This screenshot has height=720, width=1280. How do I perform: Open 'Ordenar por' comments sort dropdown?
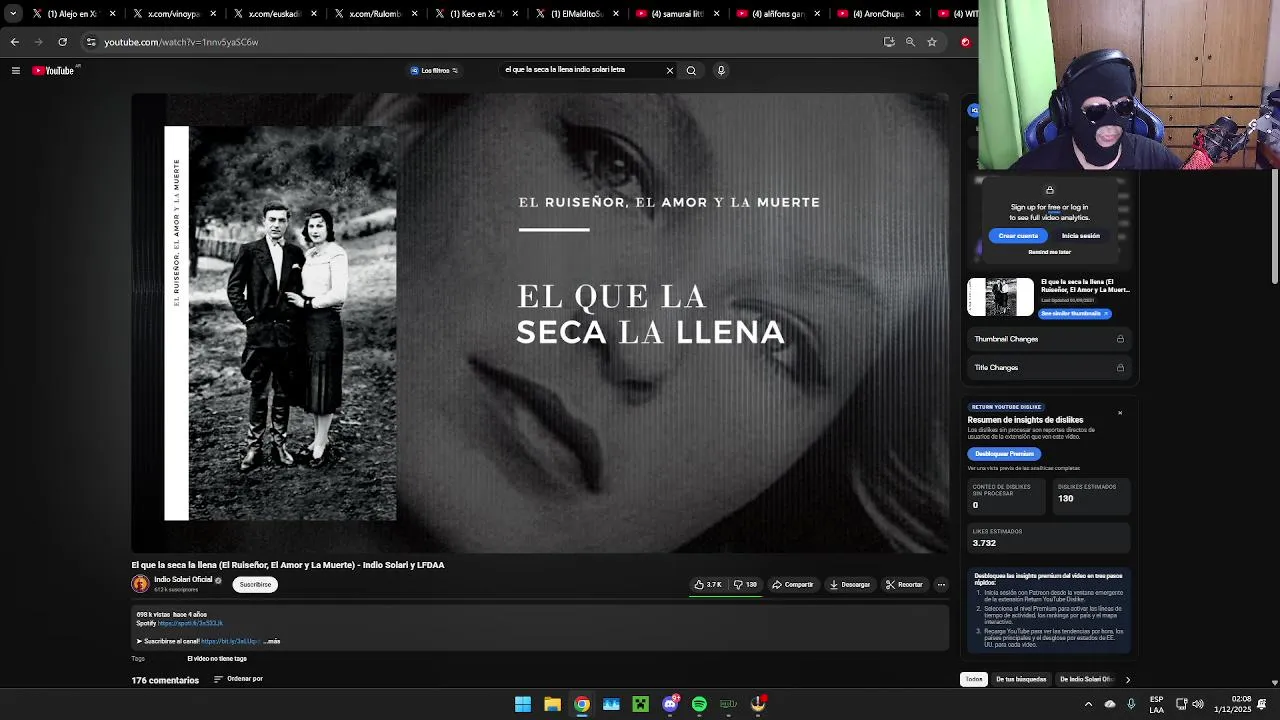tap(238, 679)
